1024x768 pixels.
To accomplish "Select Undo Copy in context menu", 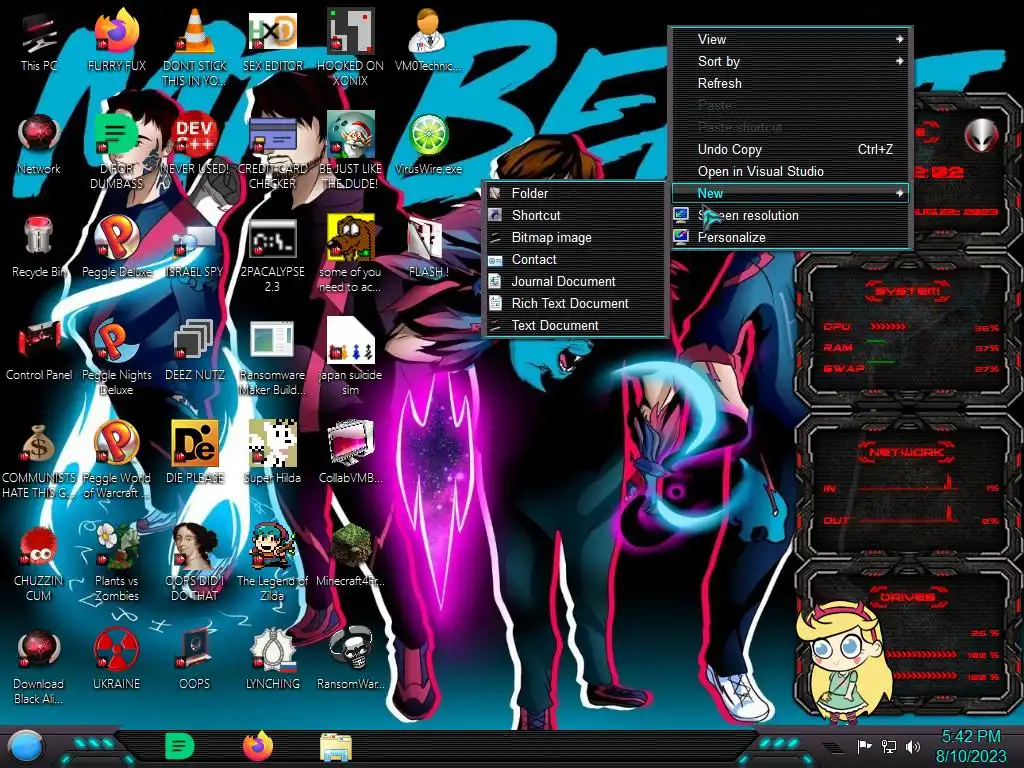I will pos(791,150).
